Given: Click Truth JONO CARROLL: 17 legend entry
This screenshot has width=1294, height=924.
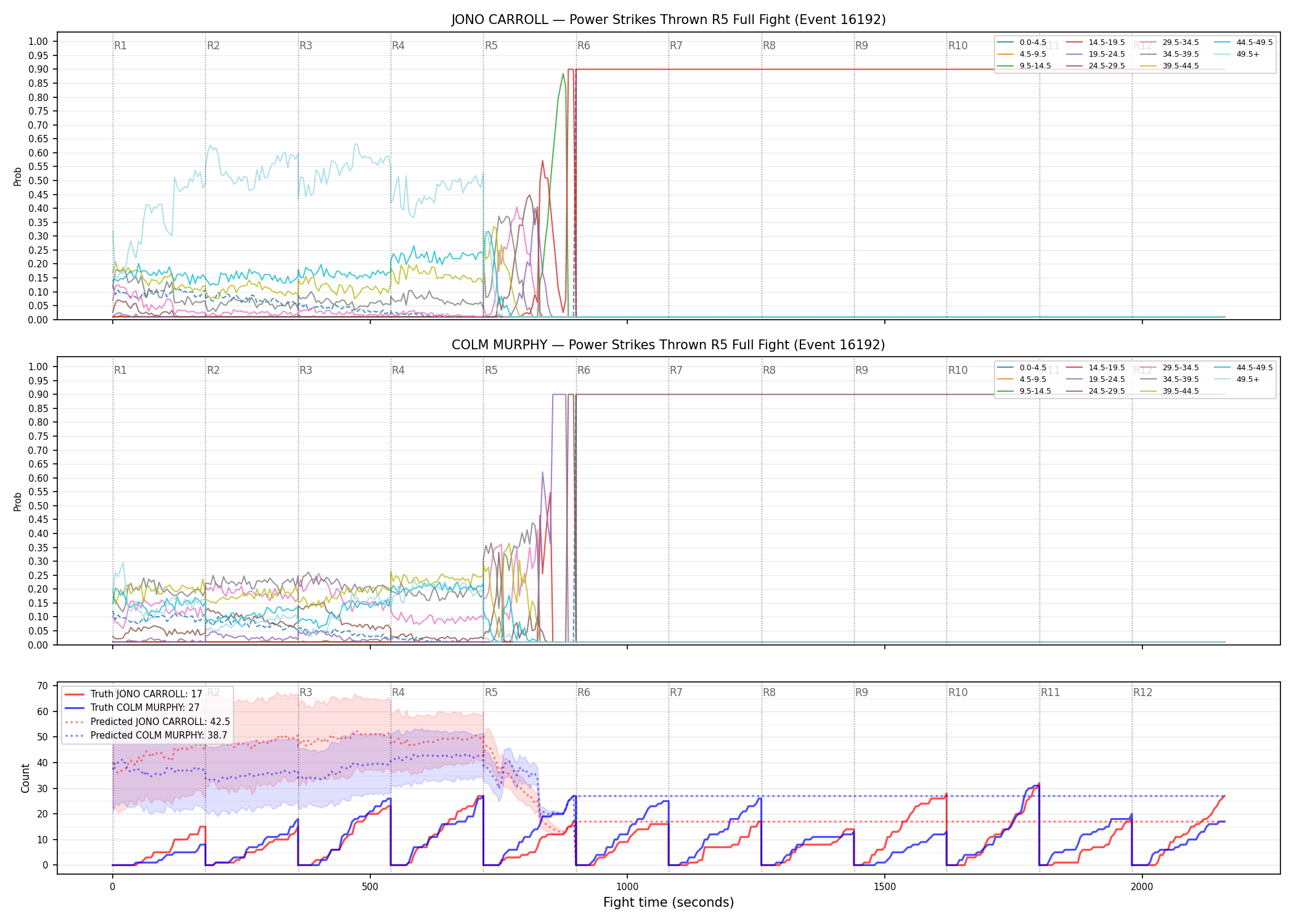Looking at the screenshot, I should click(134, 694).
